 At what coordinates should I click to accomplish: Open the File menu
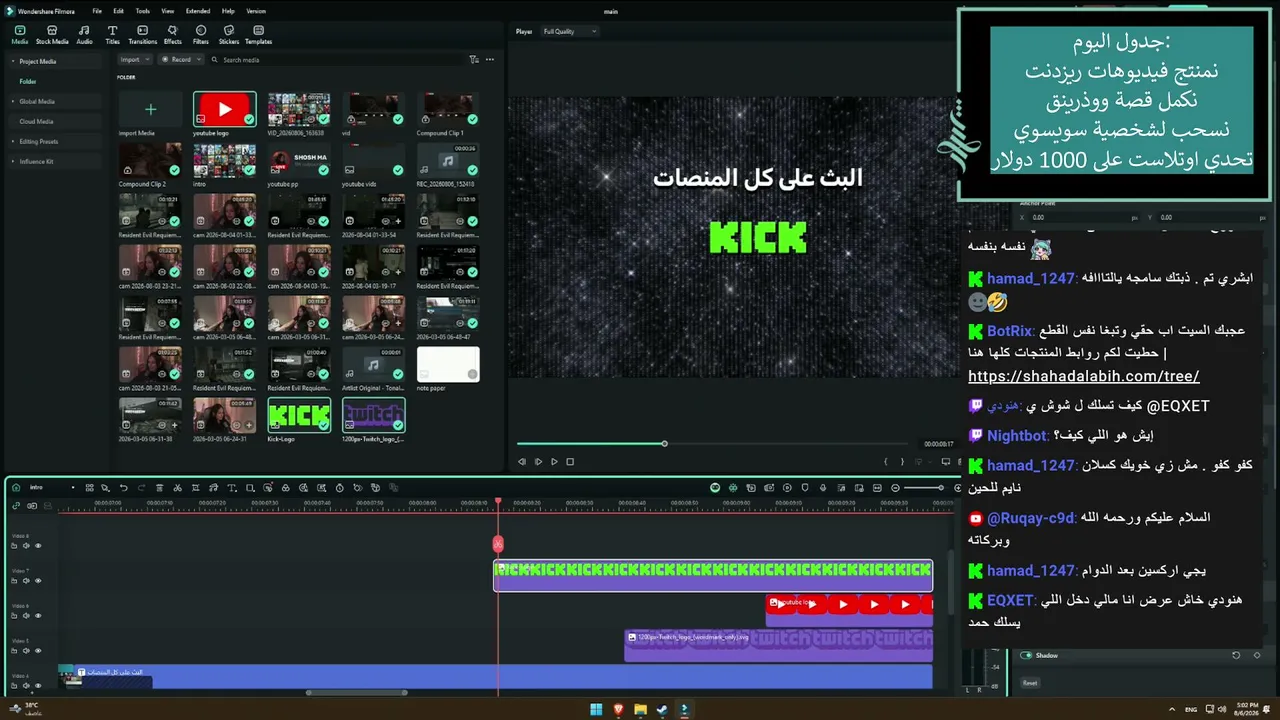click(97, 11)
